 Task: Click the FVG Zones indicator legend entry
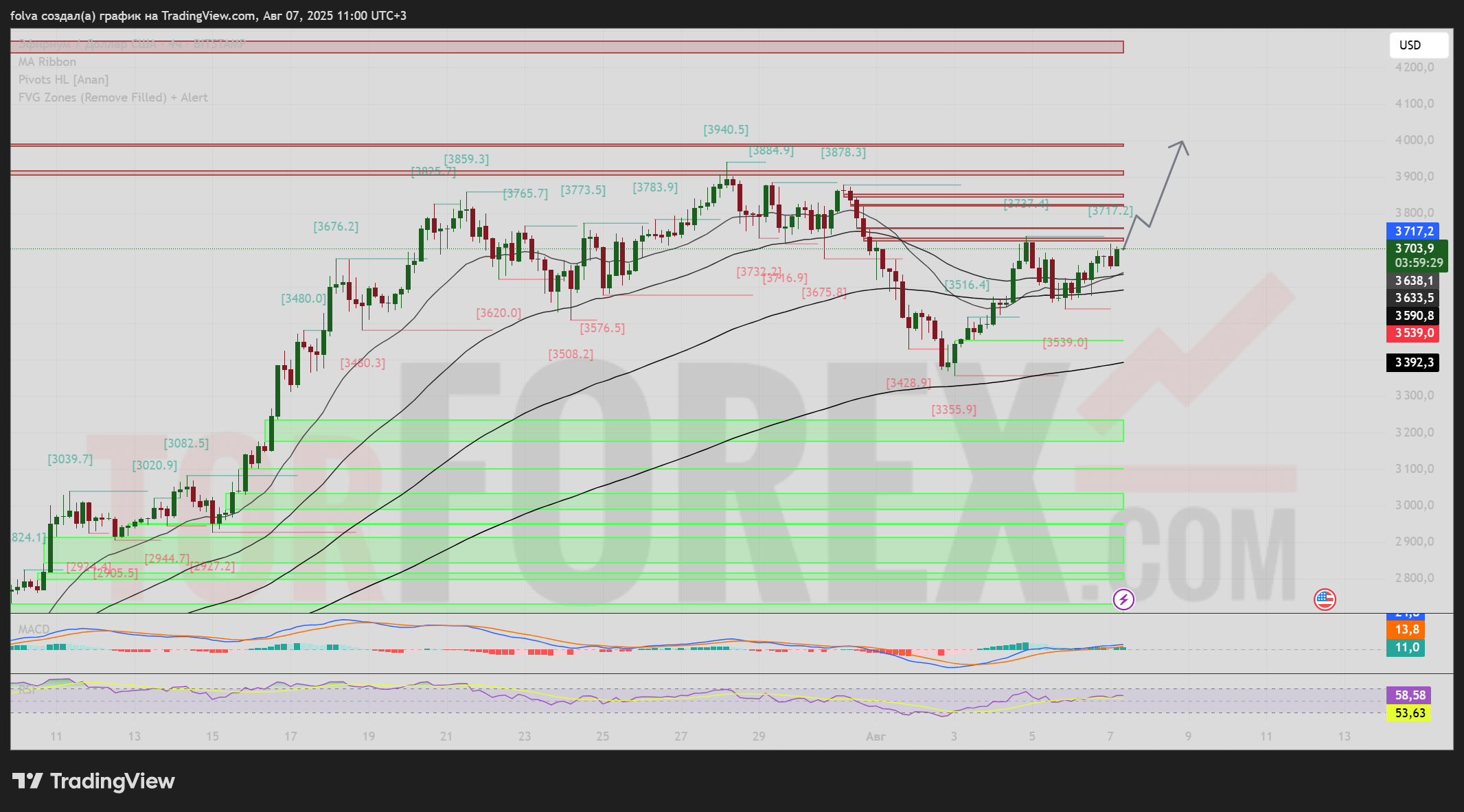pyautogui.click(x=113, y=97)
